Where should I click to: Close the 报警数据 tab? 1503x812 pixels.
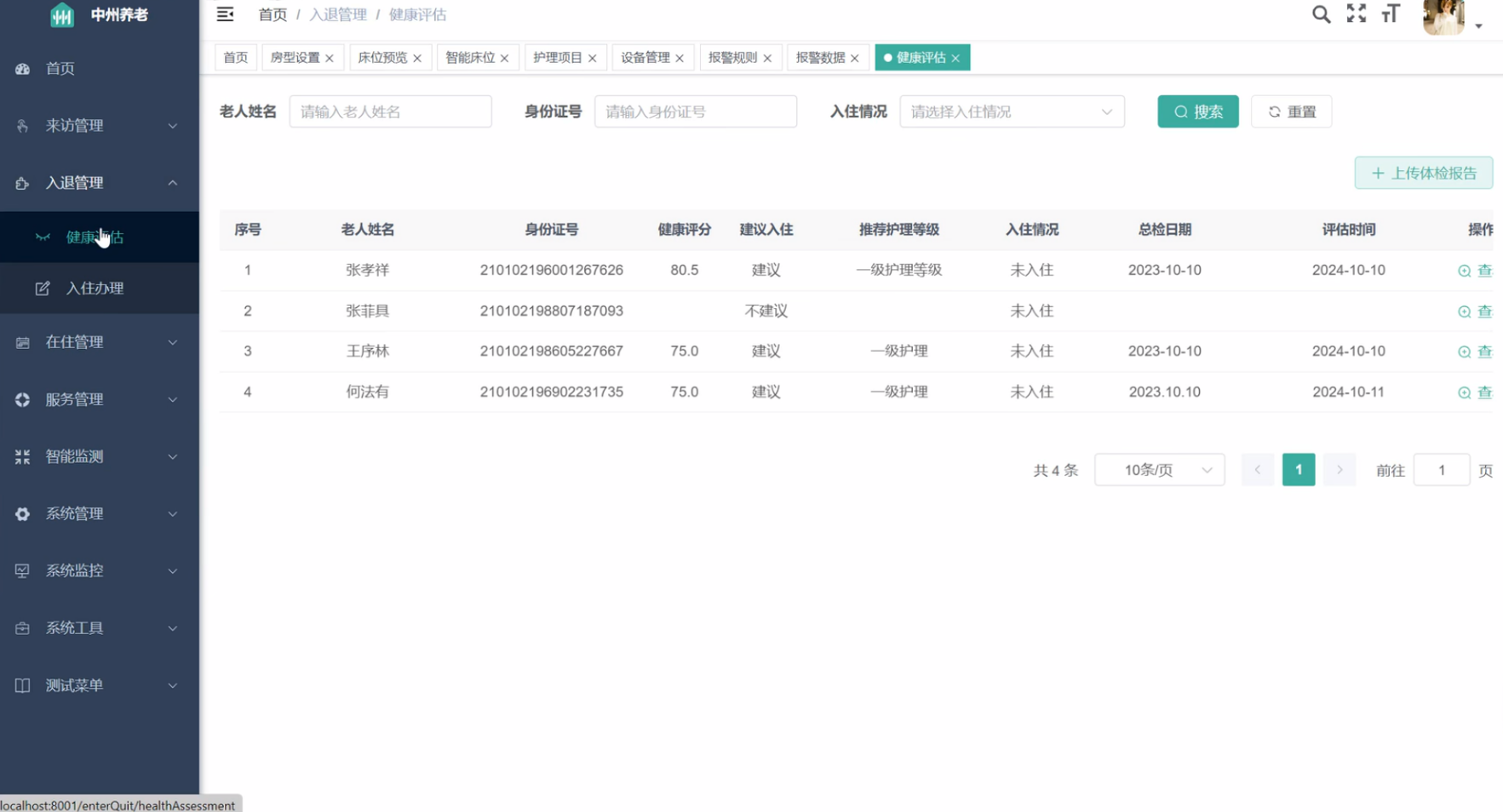(x=855, y=58)
